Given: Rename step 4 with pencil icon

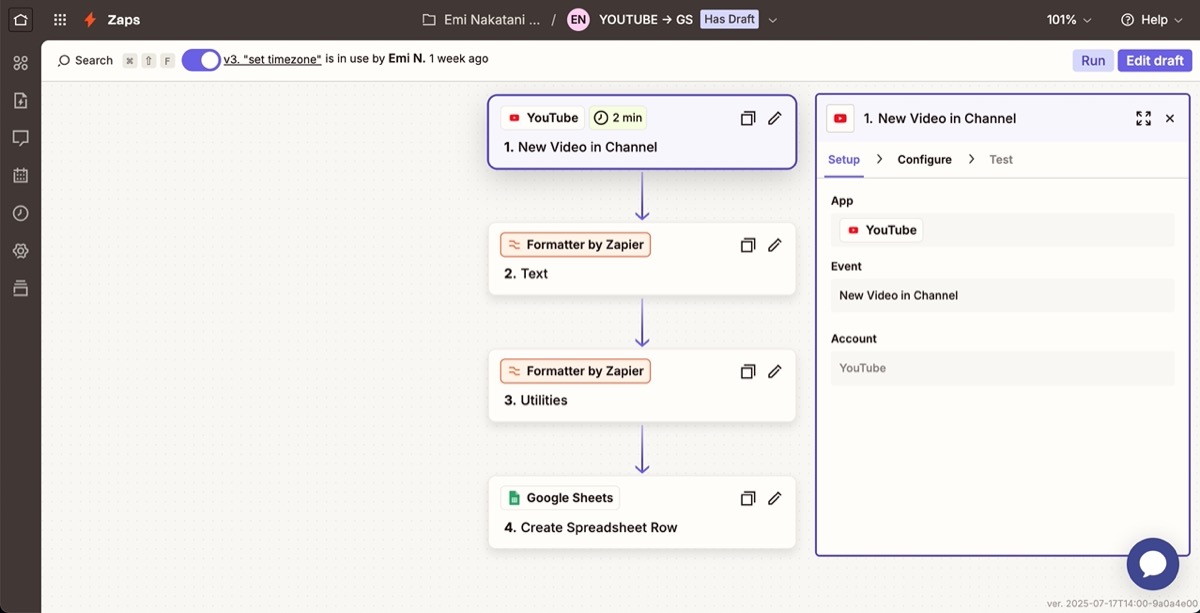Looking at the screenshot, I should click(774, 498).
